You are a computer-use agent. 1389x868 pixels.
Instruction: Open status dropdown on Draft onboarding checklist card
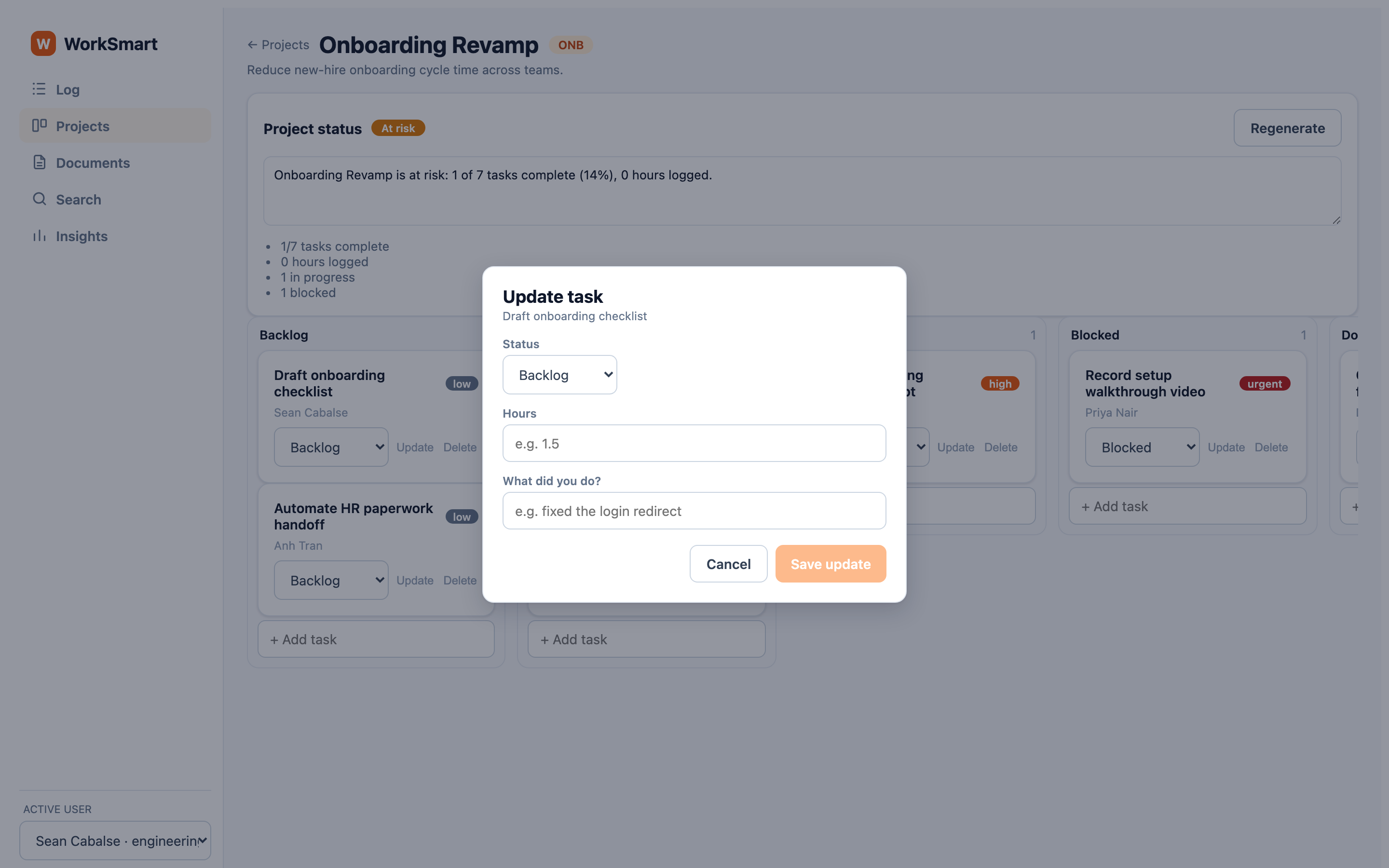330,447
